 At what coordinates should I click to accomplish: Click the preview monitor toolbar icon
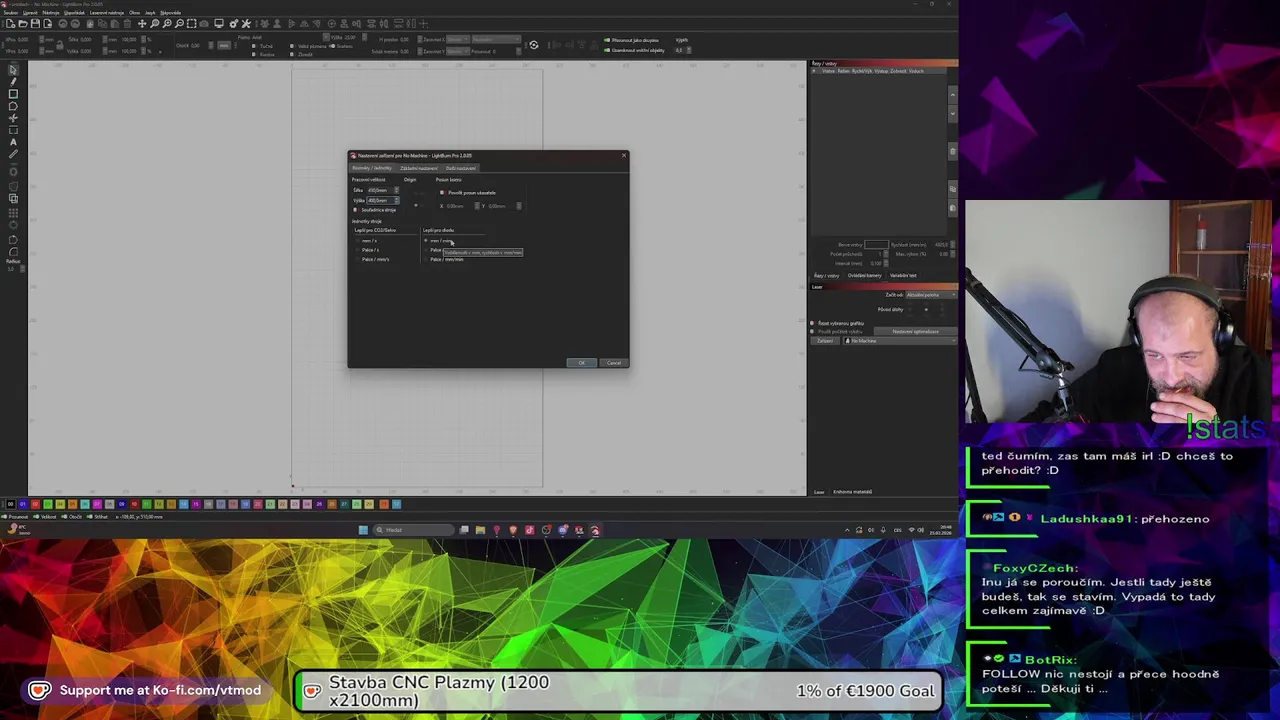(219, 23)
